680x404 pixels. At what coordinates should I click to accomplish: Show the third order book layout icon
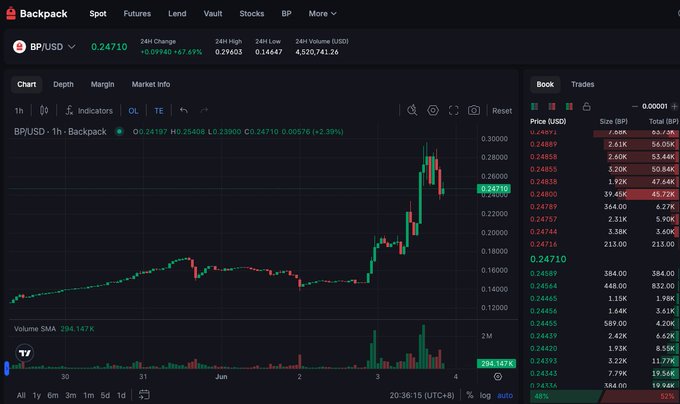coord(569,107)
